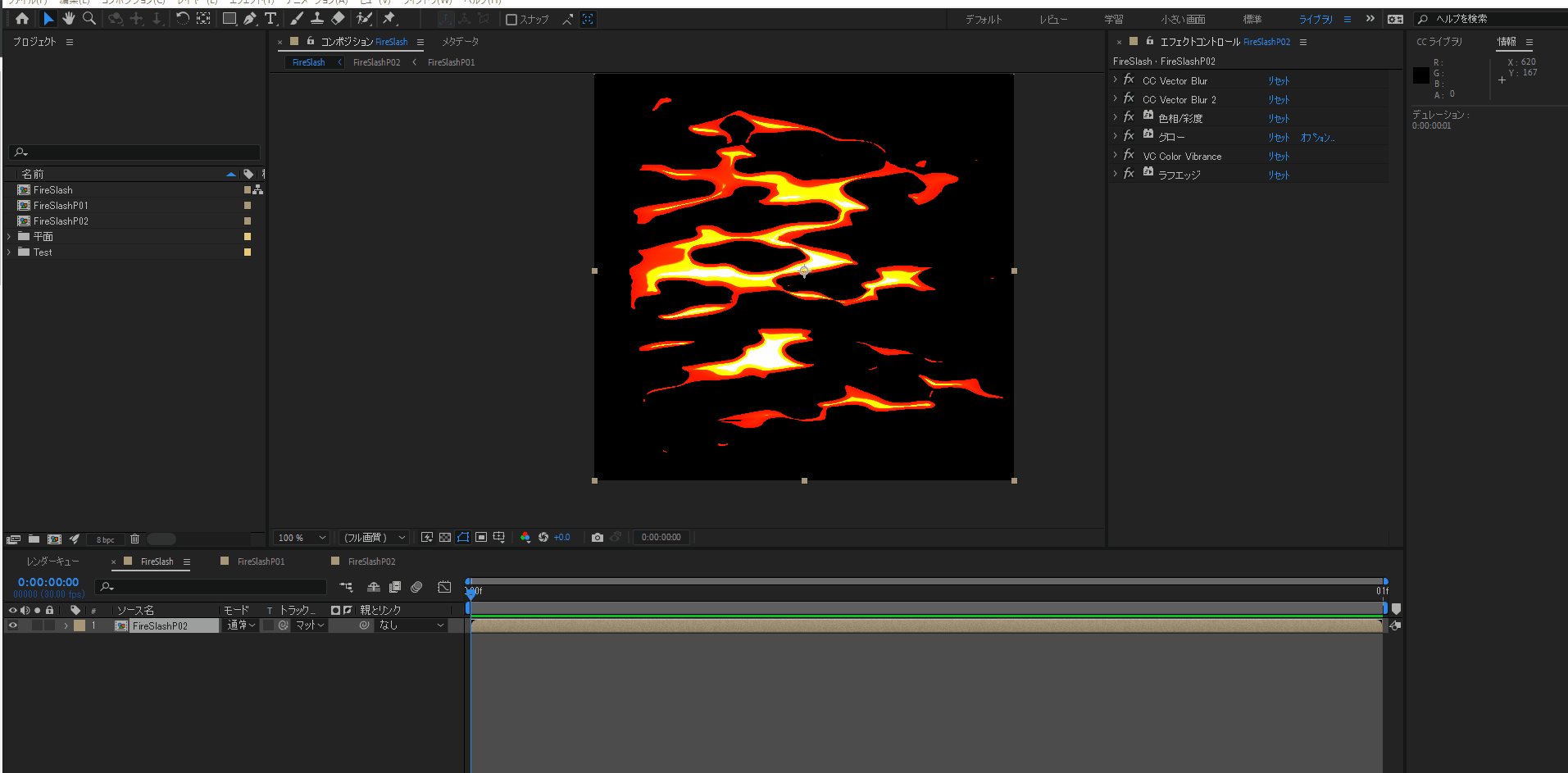
Task: Select the Clone Stamp tool
Action: (x=317, y=19)
